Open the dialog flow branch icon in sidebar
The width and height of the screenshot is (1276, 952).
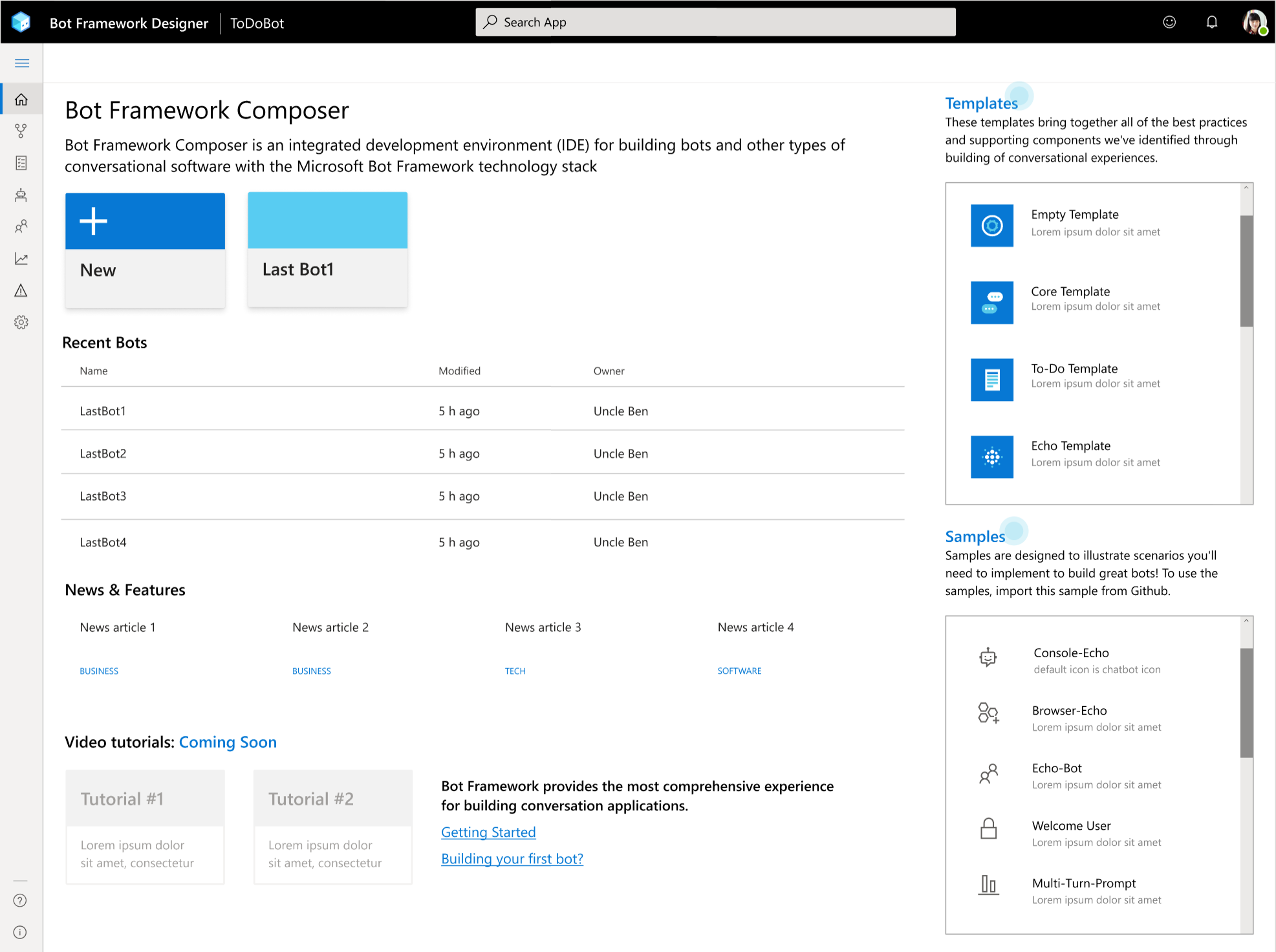coord(21,131)
